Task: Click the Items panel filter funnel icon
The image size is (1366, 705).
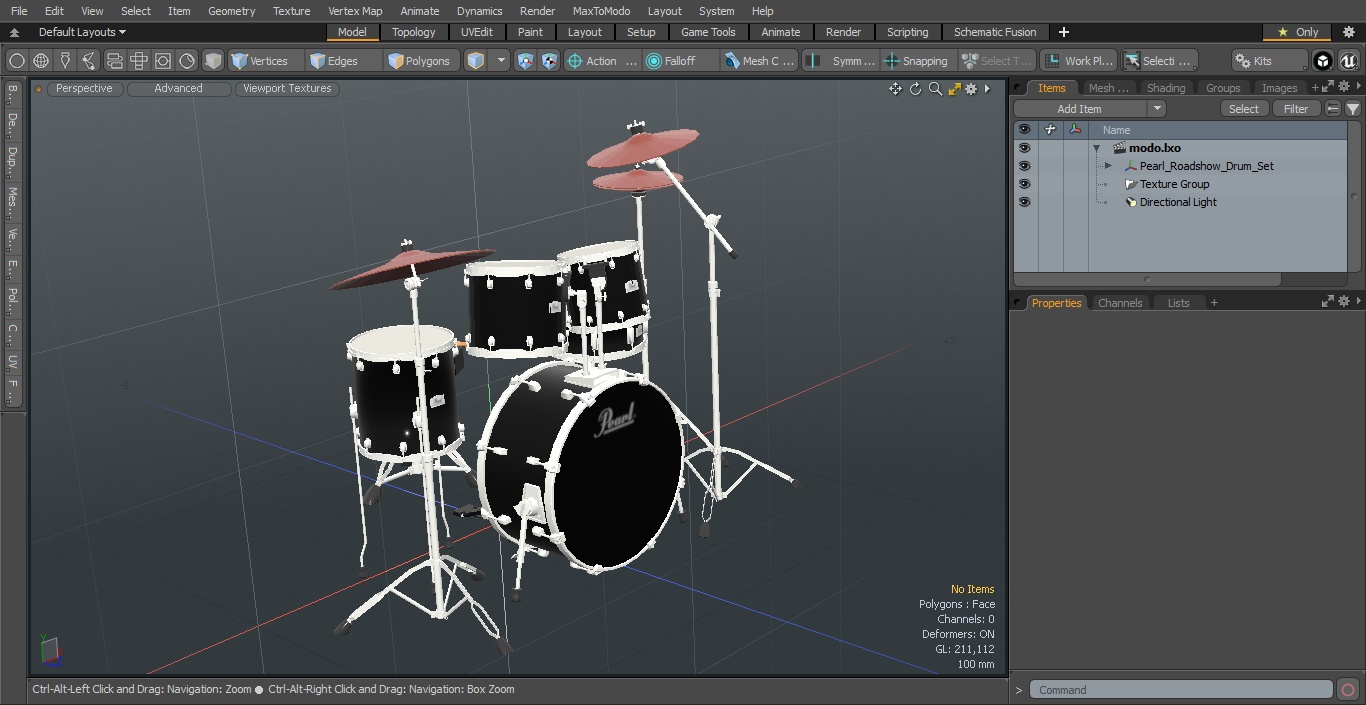Action: tap(1352, 109)
